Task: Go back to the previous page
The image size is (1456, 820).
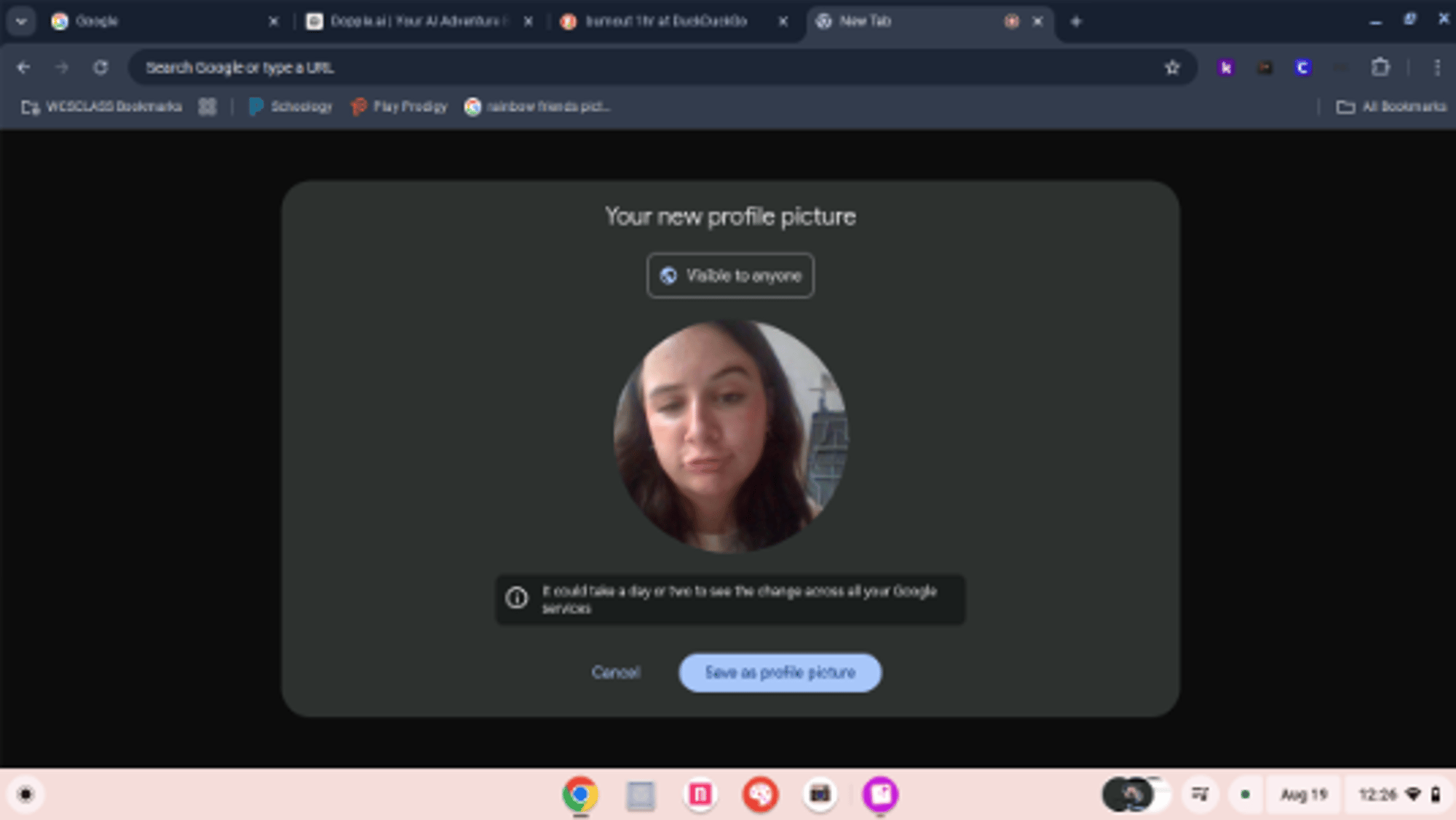Action: tap(23, 68)
